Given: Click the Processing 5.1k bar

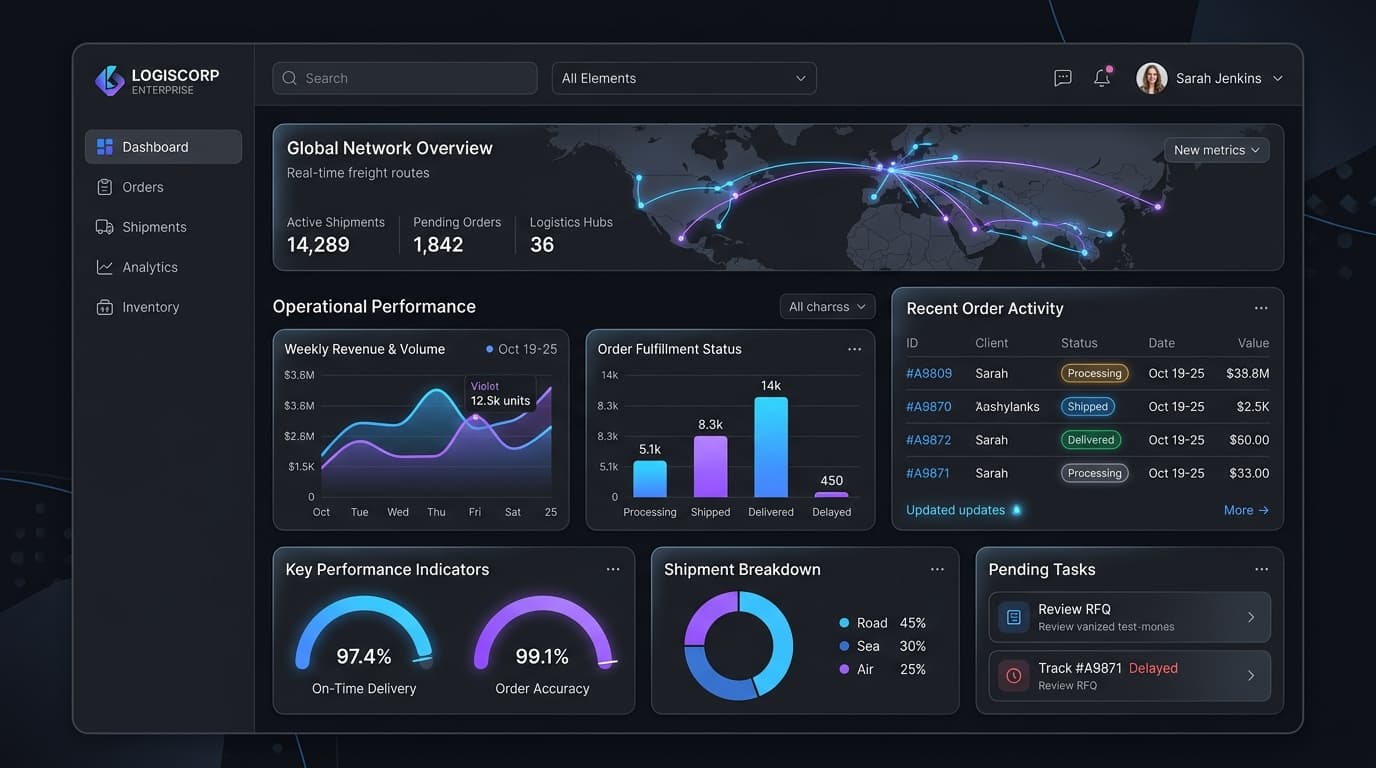Looking at the screenshot, I should pyautogui.click(x=650, y=479).
